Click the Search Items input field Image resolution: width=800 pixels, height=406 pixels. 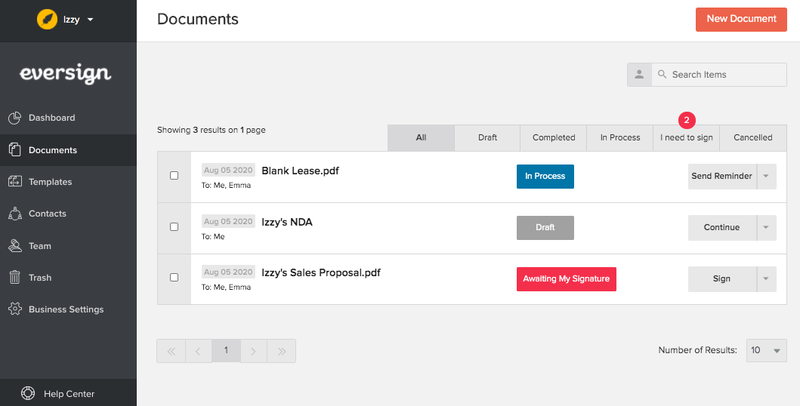(x=719, y=74)
